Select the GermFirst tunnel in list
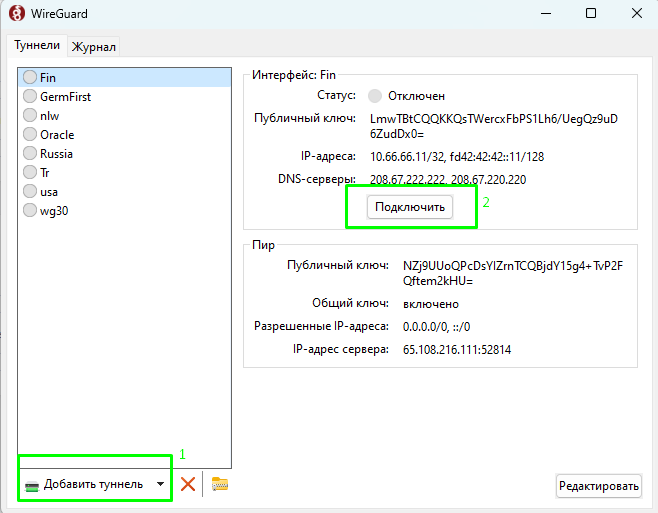This screenshot has width=658, height=513. click(66, 97)
